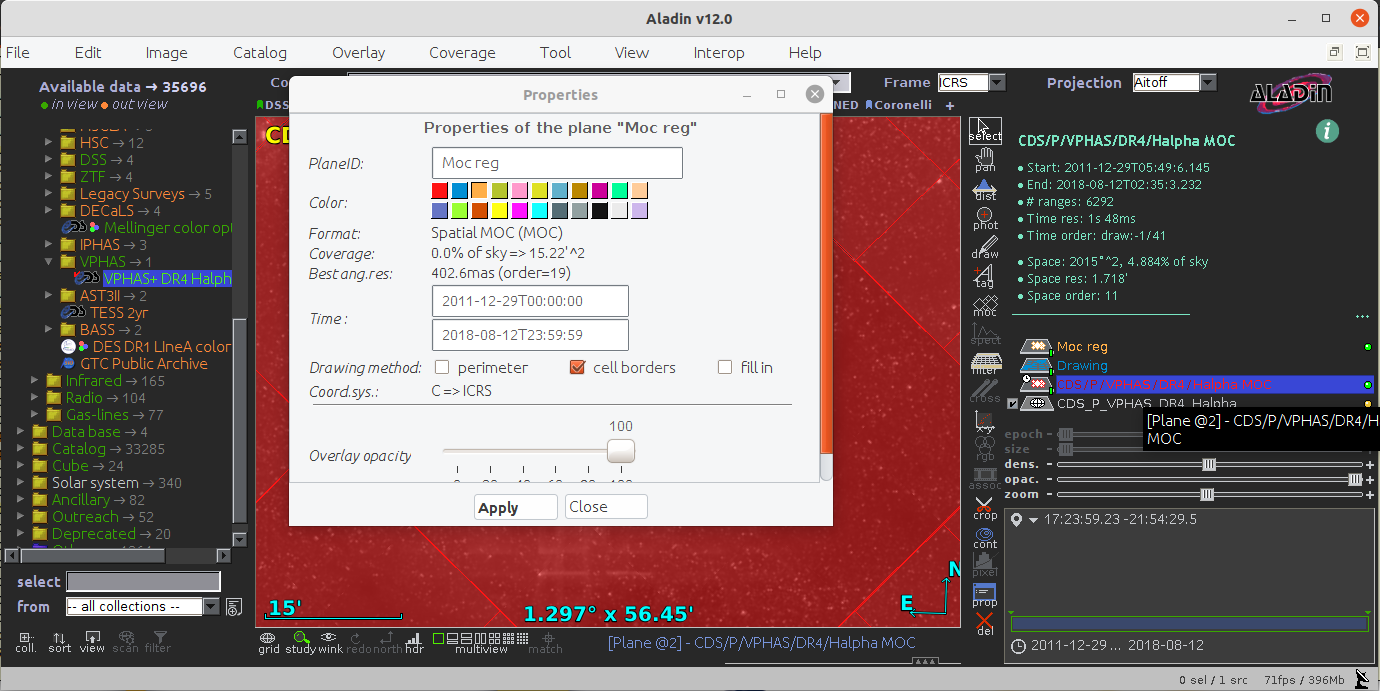Select VPHAS+ DR4 Halpha tree entry

[x=167, y=279]
